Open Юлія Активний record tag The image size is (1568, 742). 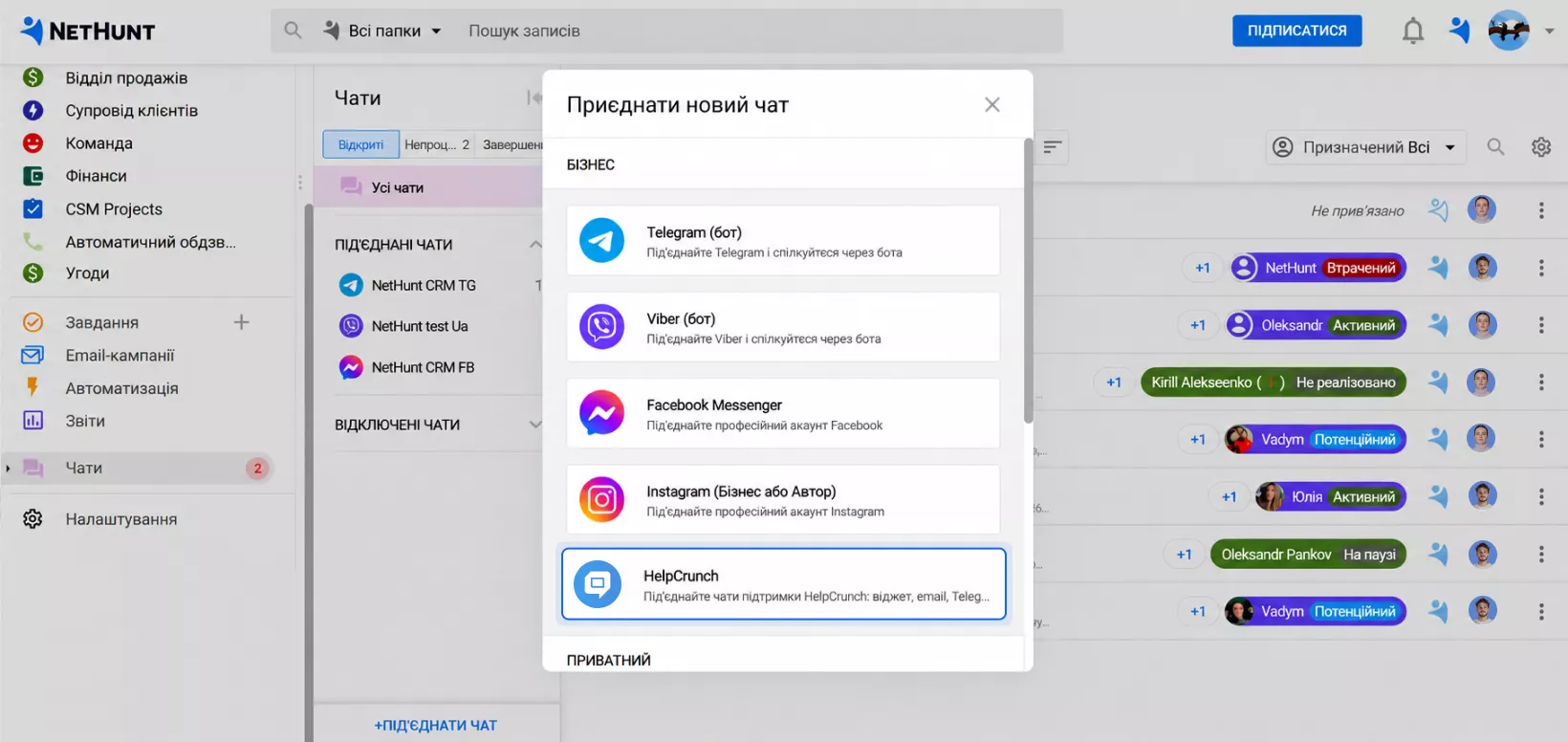click(x=1330, y=497)
